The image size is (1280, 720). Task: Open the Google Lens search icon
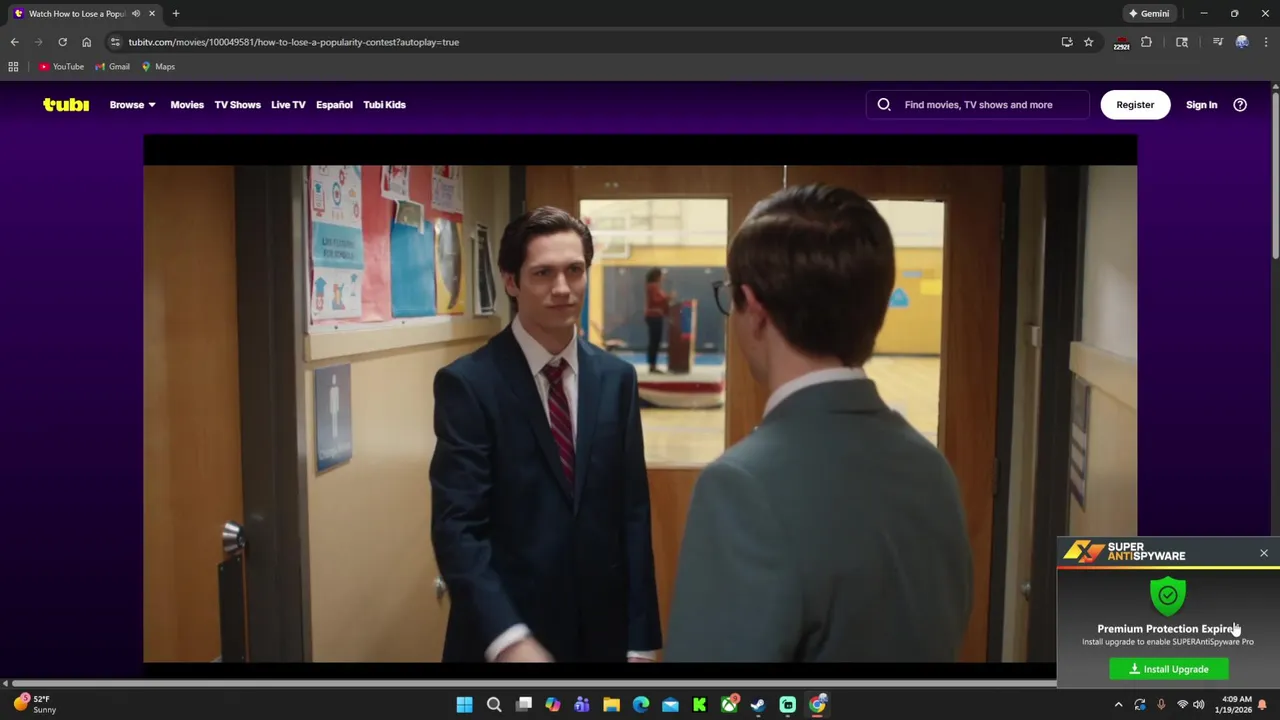coord(1182,42)
